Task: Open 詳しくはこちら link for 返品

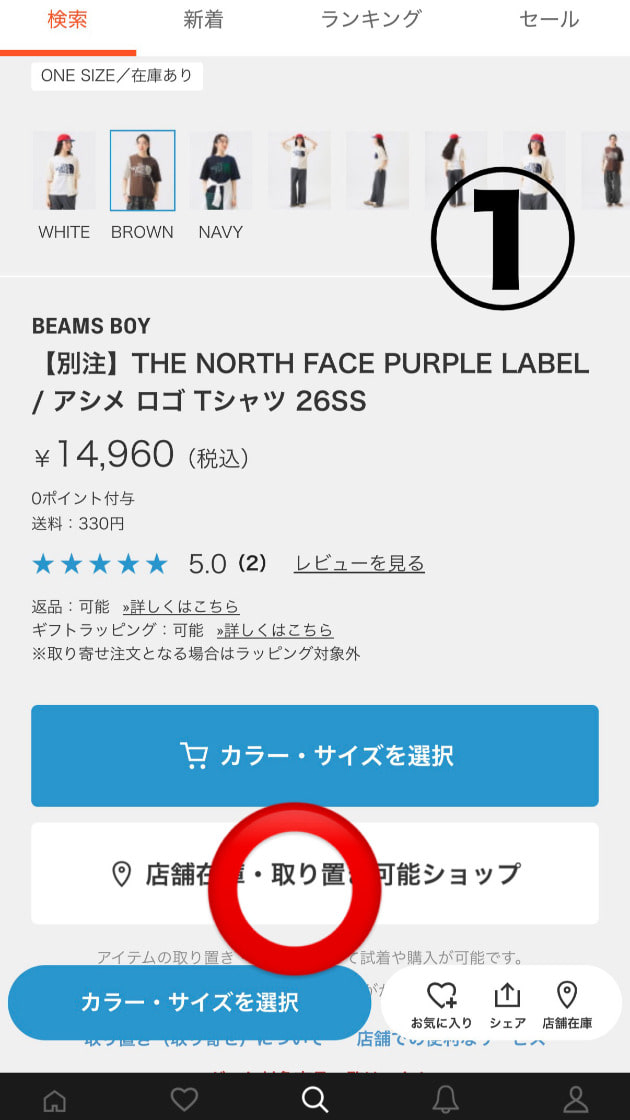Action: (181, 607)
